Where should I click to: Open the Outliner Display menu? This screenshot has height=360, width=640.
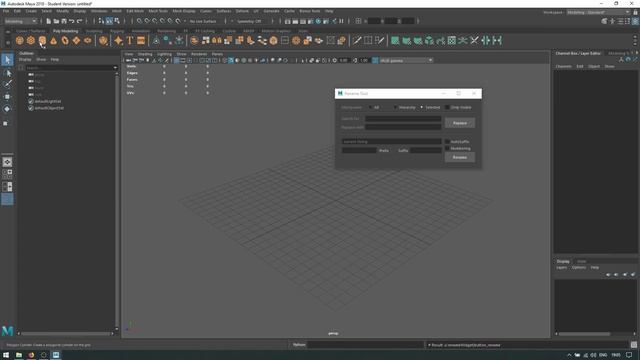click(25, 60)
